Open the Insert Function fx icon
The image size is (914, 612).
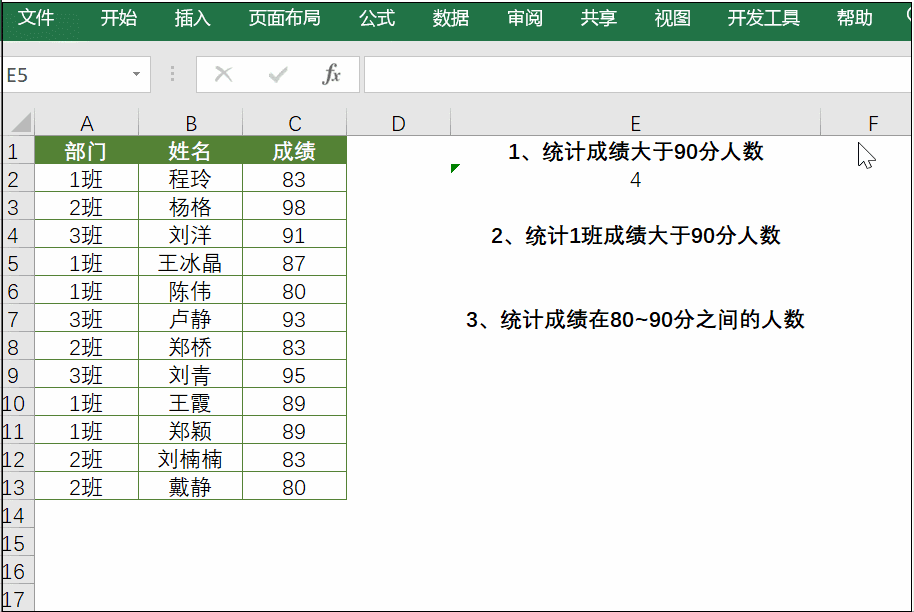[x=331, y=74]
